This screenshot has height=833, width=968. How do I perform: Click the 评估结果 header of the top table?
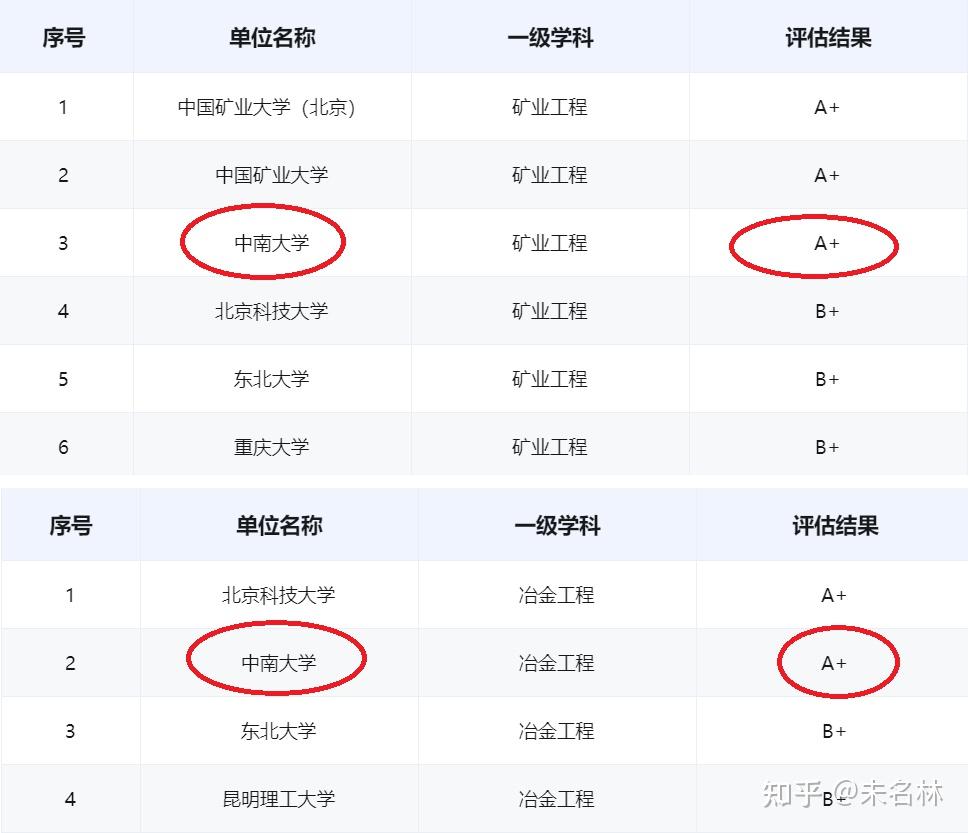click(828, 38)
